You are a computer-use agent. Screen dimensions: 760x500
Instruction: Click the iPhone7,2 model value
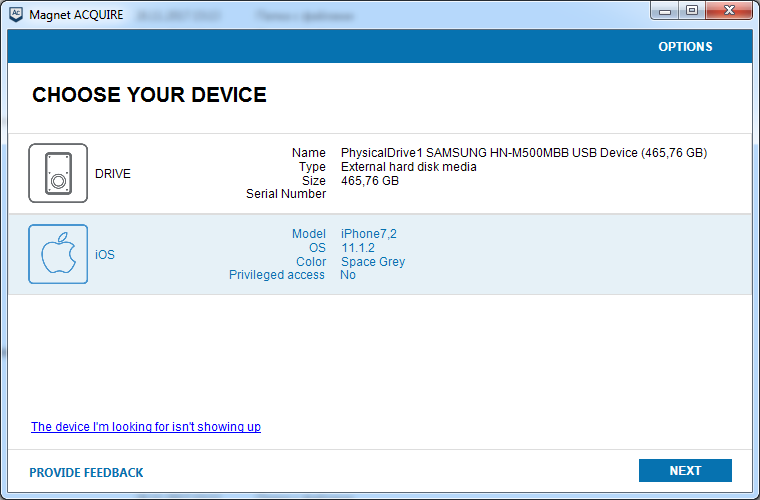369,234
